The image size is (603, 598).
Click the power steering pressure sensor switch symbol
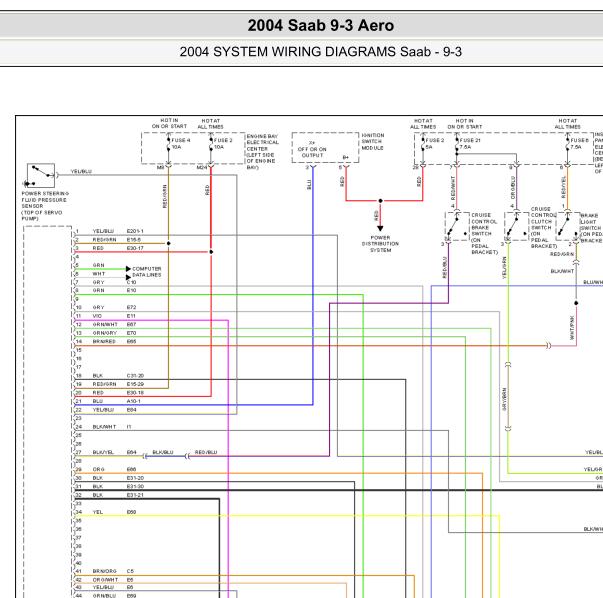pyautogui.click(x=40, y=175)
